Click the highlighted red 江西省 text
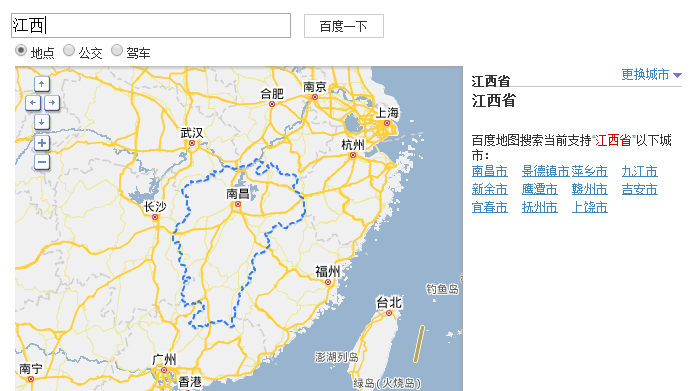This screenshot has height=391, width=689. point(613,141)
